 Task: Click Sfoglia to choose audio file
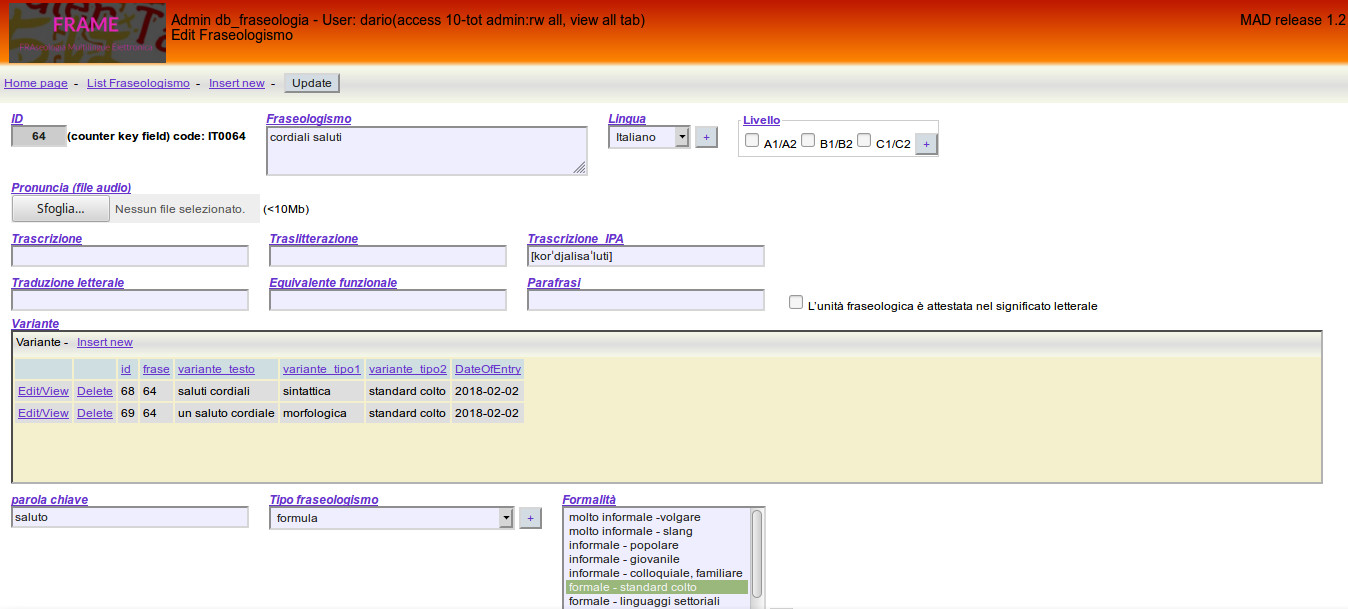[x=60, y=209]
